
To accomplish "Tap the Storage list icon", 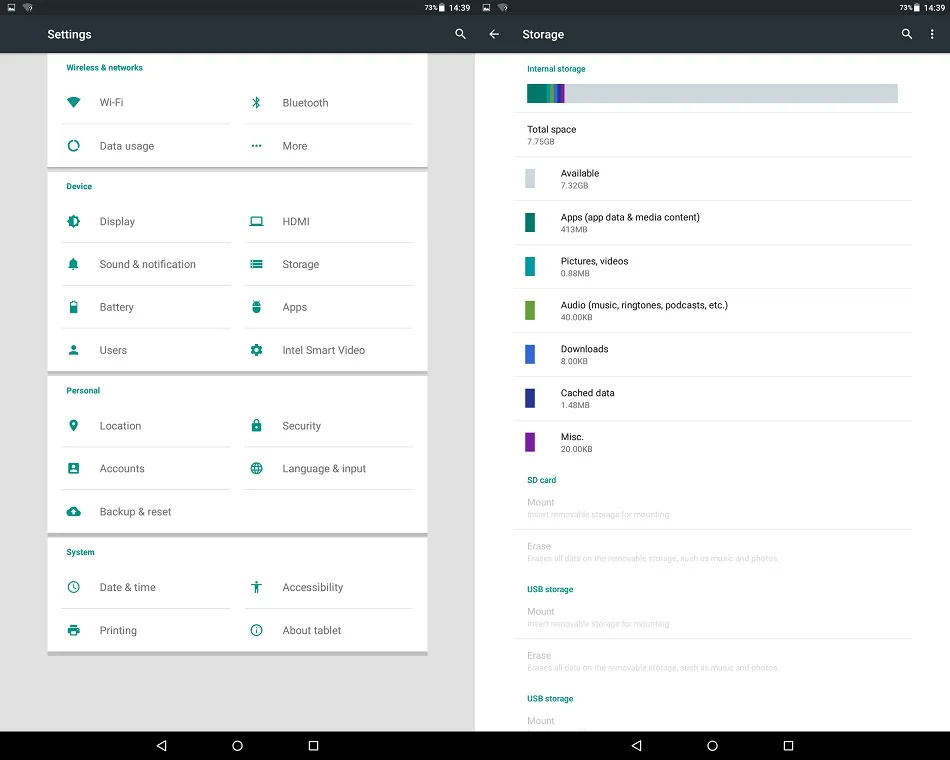I will 256,264.
